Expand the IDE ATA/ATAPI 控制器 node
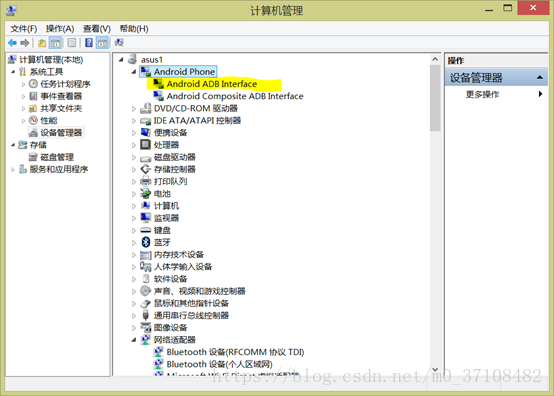 tap(134, 121)
